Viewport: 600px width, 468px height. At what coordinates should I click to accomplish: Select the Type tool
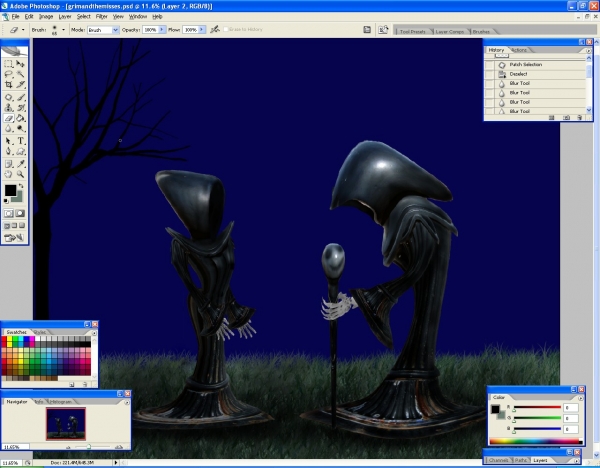(x=20, y=141)
